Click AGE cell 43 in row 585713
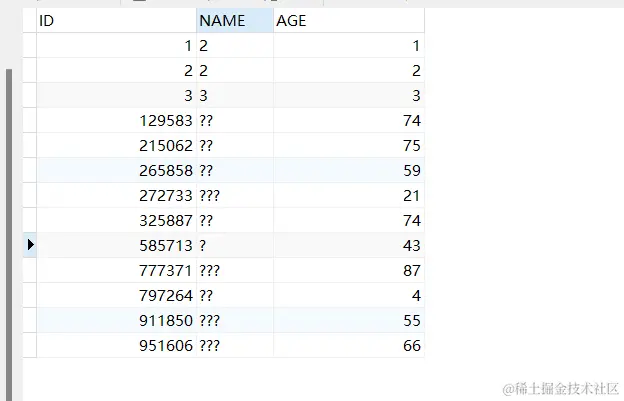The height and width of the screenshot is (401, 624). [349, 245]
